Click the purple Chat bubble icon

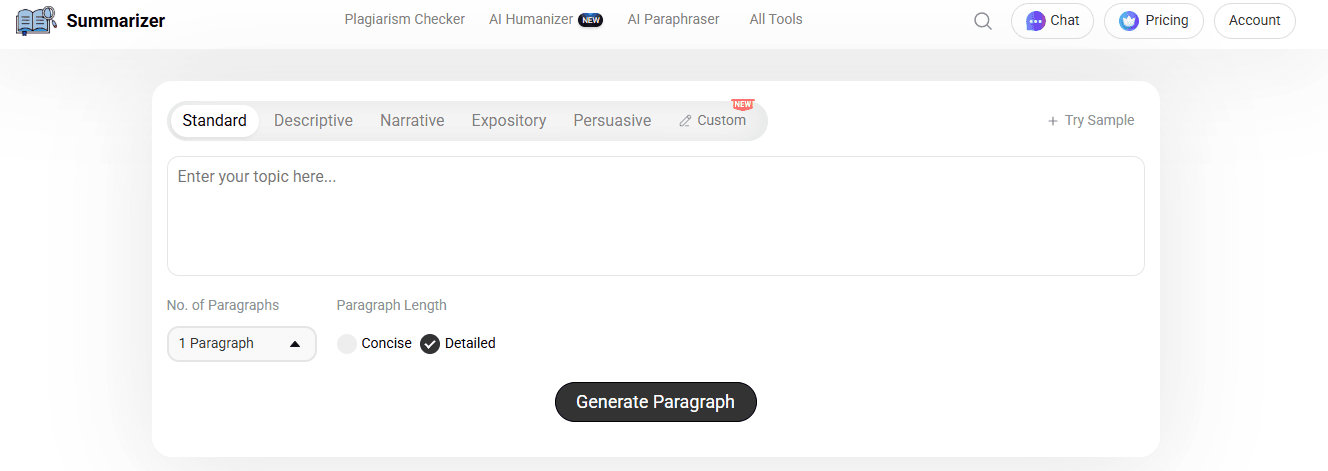click(1036, 21)
